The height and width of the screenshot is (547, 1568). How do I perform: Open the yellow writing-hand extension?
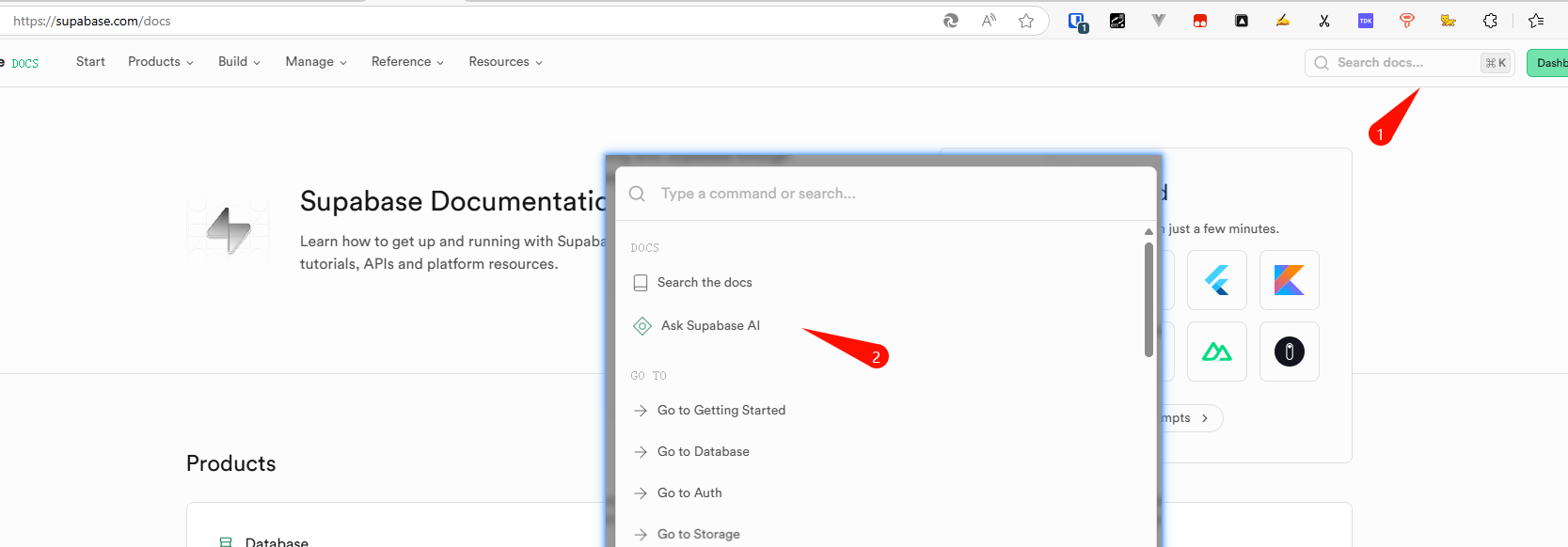pos(1283,21)
